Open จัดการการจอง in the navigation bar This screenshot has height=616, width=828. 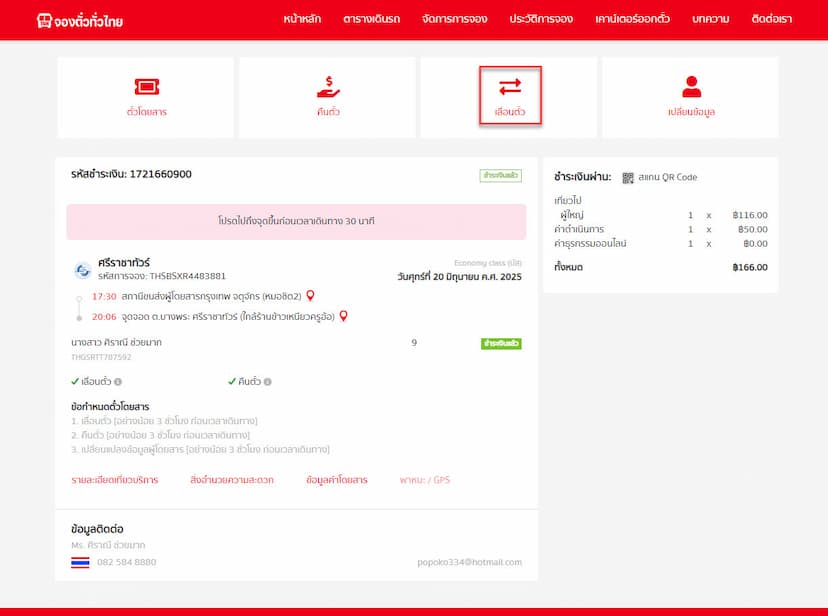point(455,20)
